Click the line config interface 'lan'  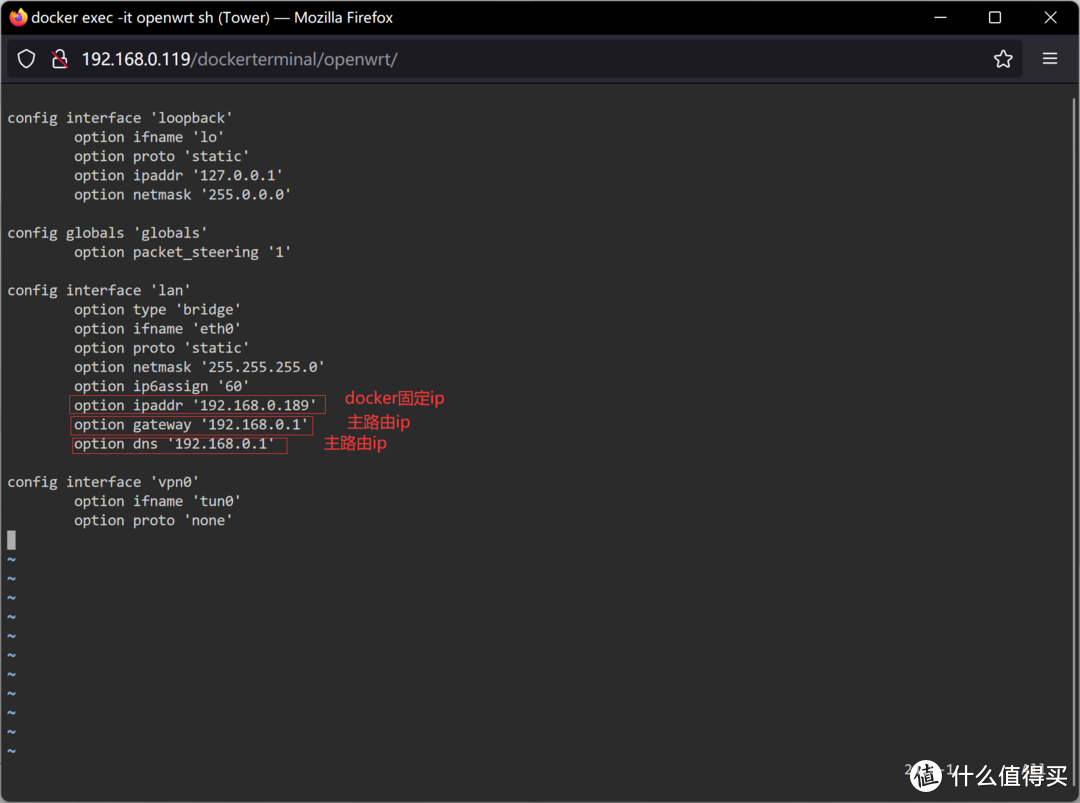coord(99,291)
